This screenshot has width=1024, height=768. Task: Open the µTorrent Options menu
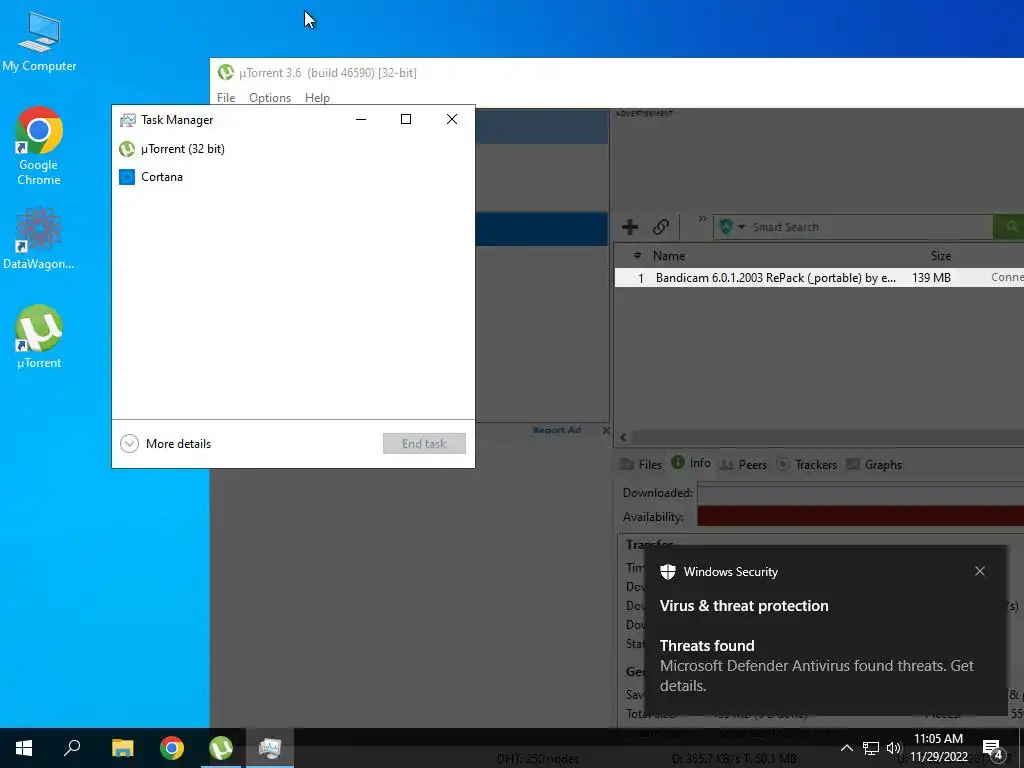click(x=270, y=97)
